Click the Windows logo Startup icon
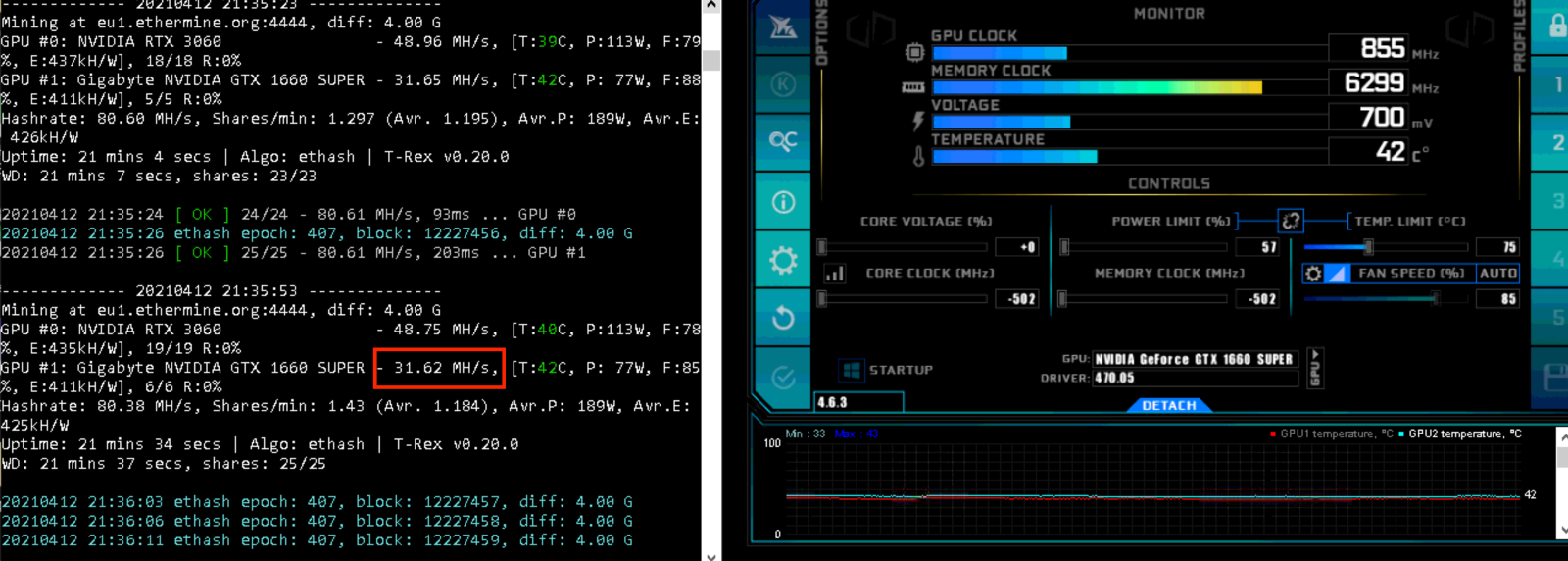1568x561 pixels. pyautogui.click(x=852, y=370)
